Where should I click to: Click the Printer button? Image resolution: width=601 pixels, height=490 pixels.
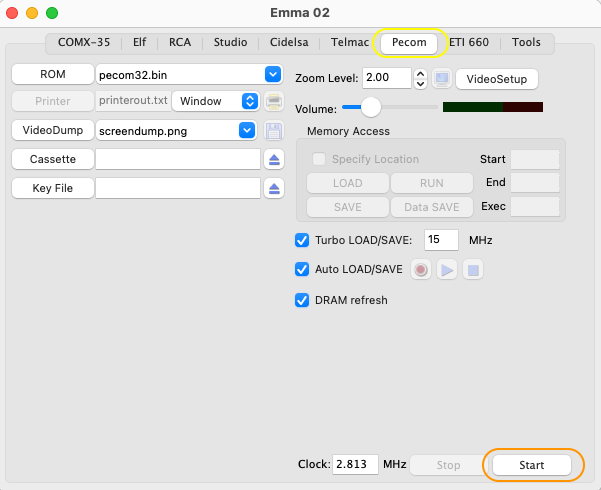[53, 101]
